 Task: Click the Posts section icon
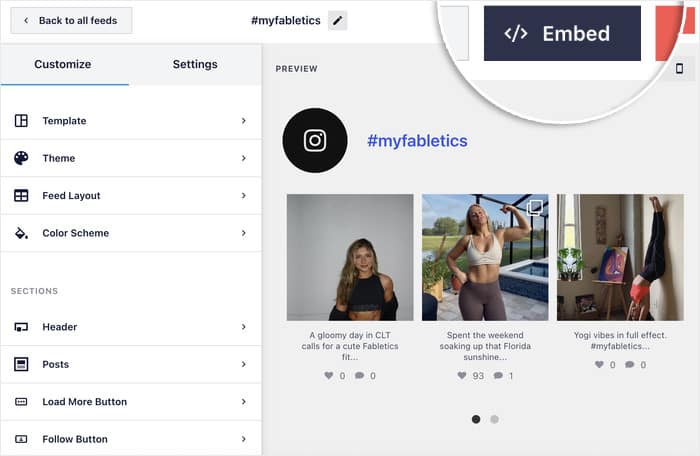[21, 364]
